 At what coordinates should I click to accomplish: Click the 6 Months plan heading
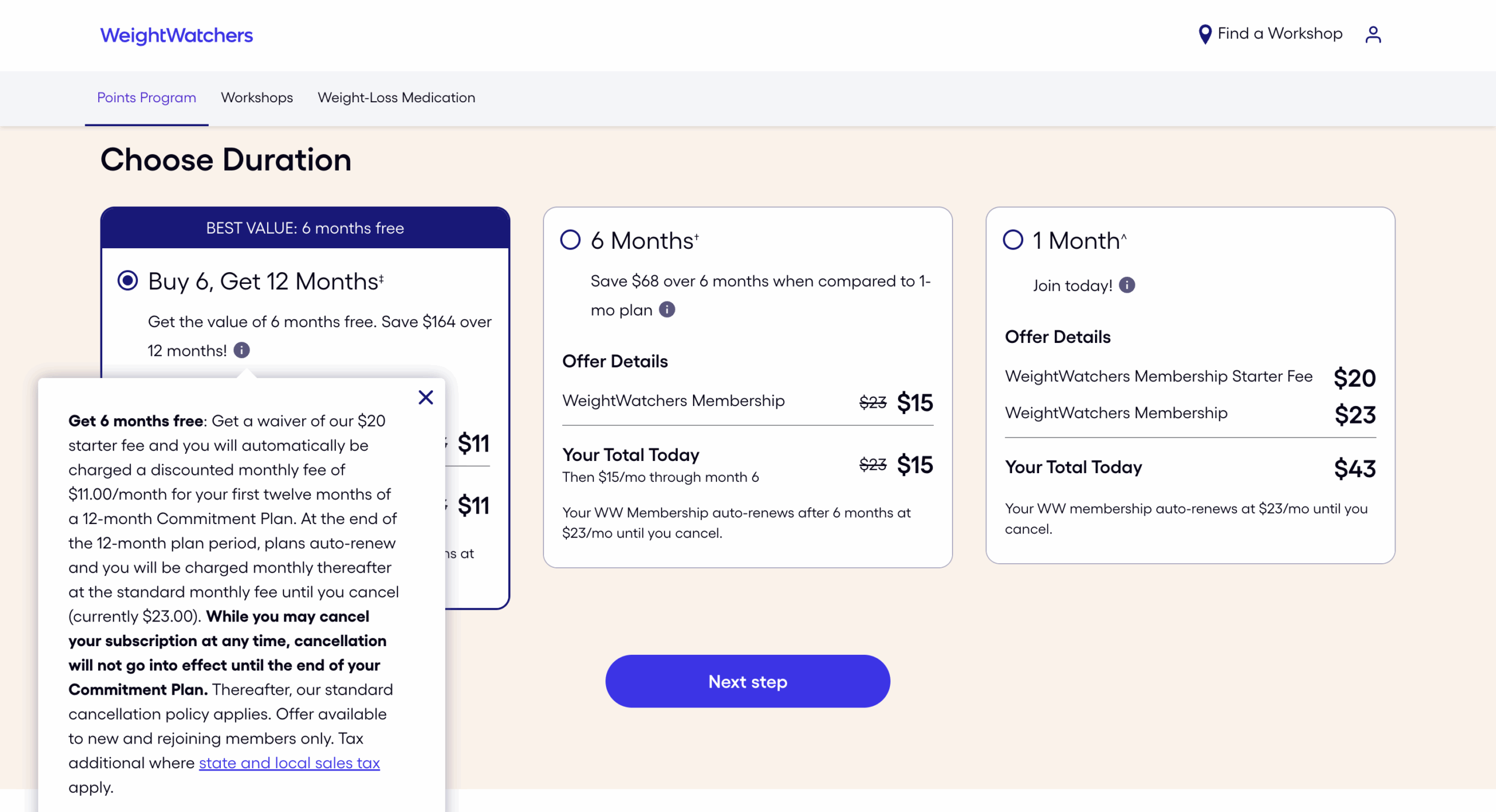click(644, 241)
